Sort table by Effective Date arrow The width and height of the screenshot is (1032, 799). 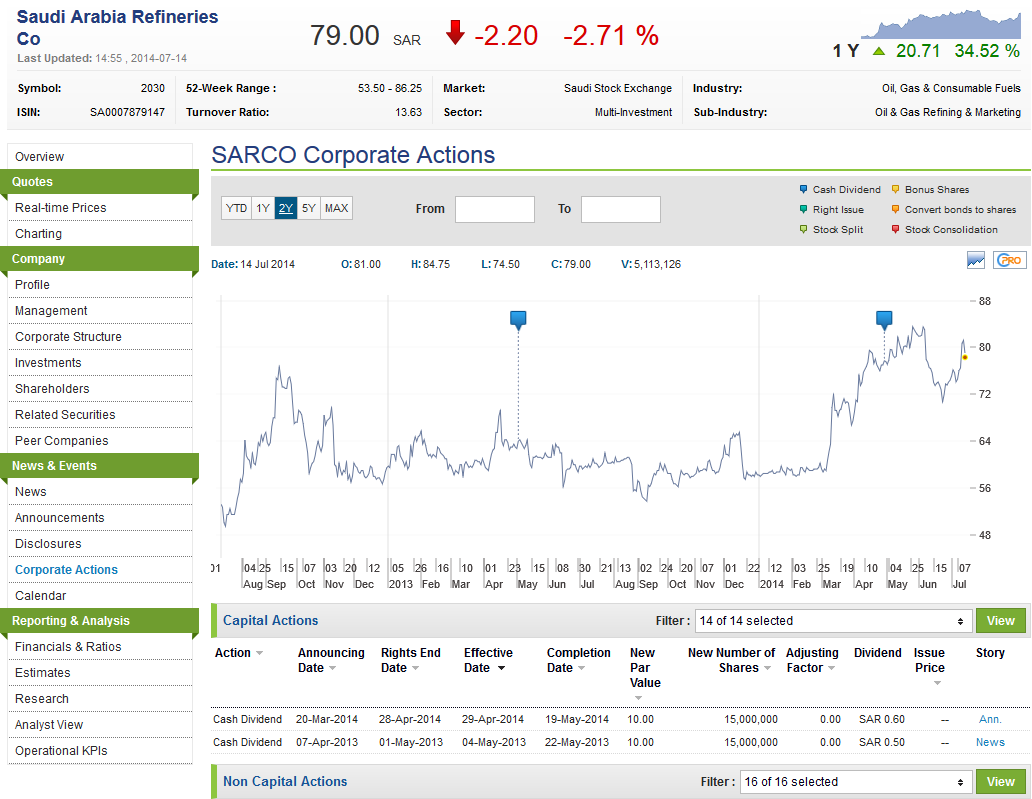502,668
